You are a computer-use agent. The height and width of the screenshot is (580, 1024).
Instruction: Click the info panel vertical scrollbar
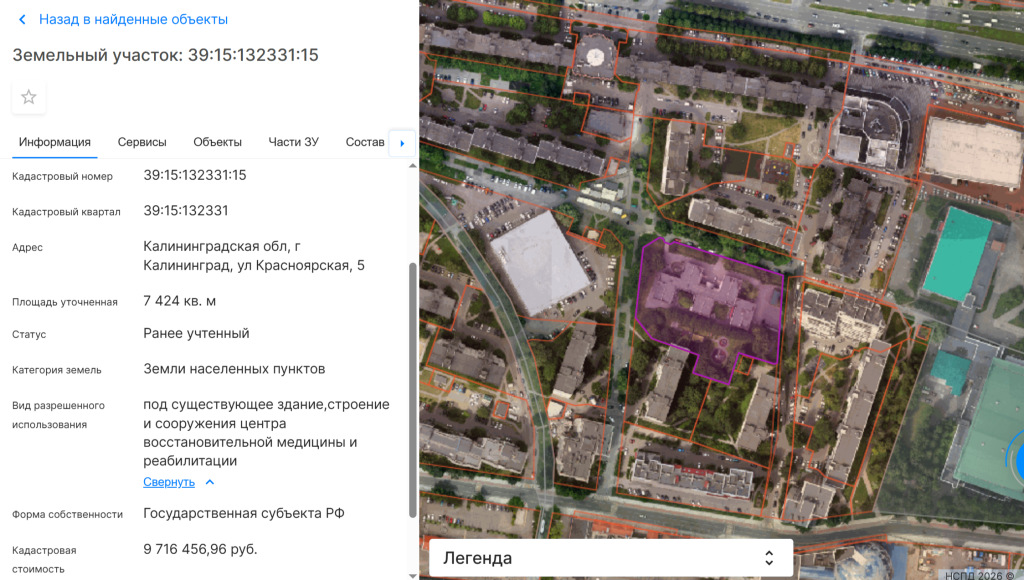coord(412,390)
